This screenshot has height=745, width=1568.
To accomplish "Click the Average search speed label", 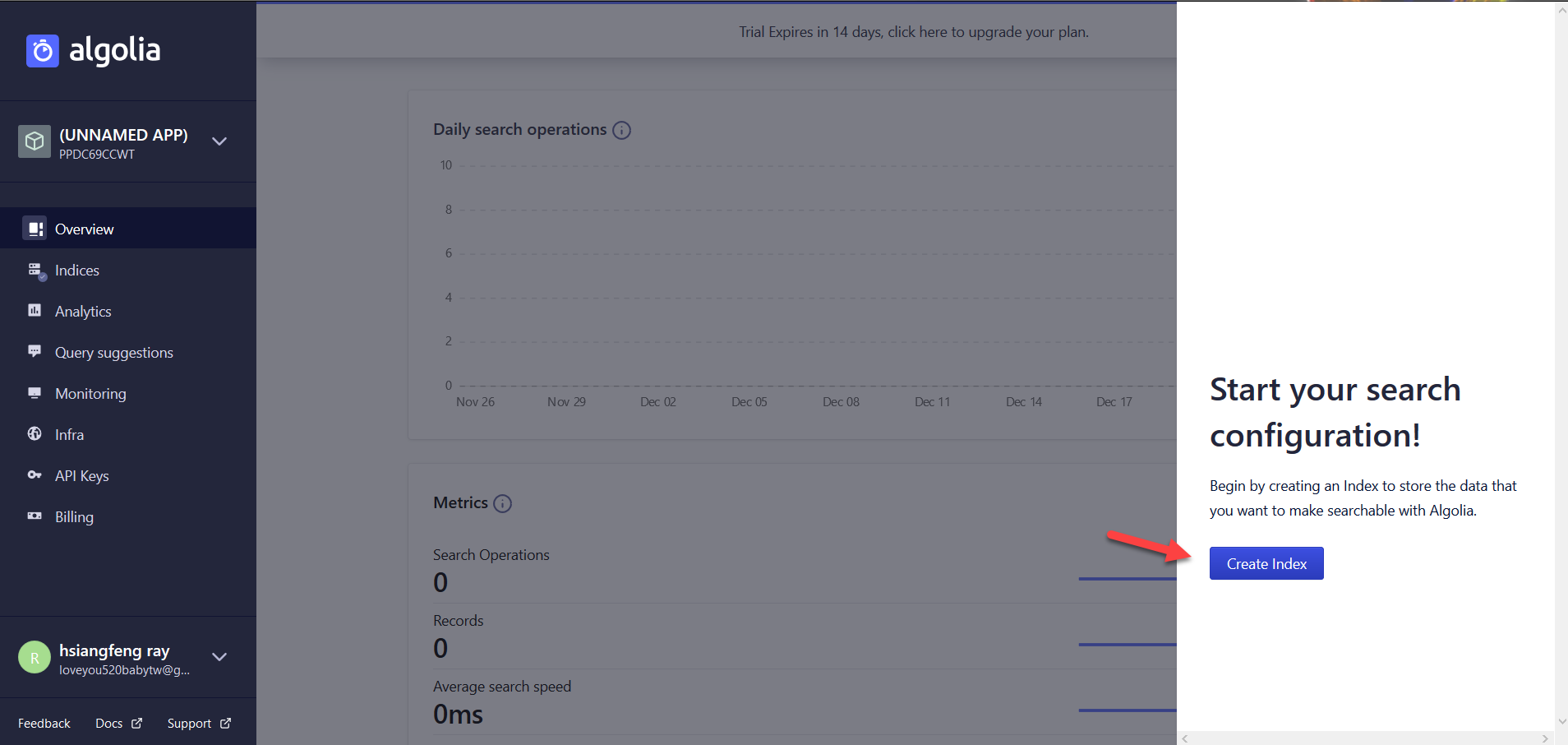I will [502, 687].
